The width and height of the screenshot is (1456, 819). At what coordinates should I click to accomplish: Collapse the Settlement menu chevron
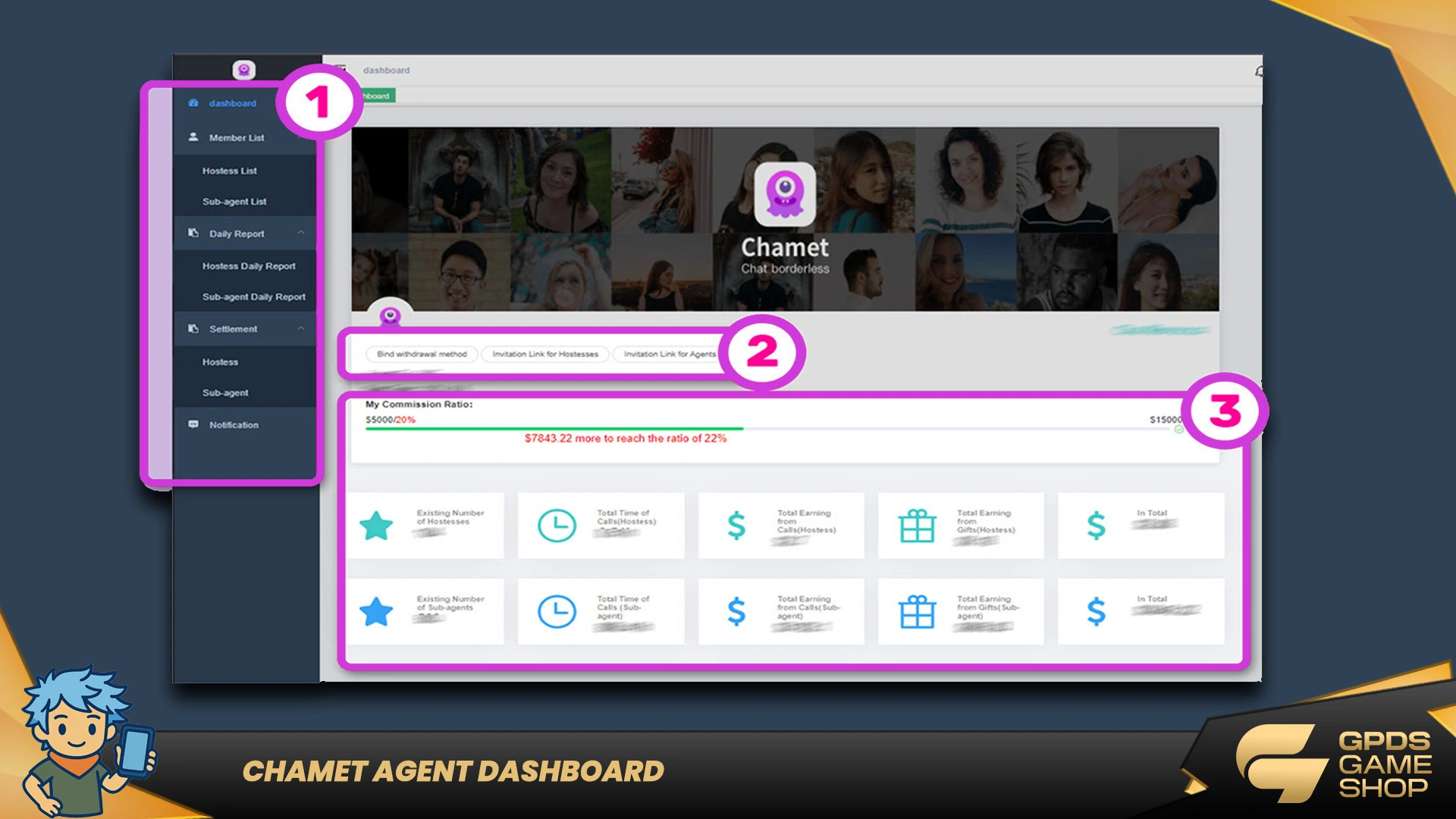(301, 328)
